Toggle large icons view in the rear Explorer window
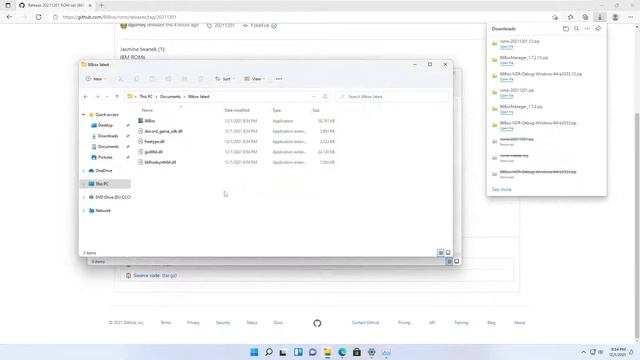Viewport: 640px width, 360px height. [x=456, y=262]
